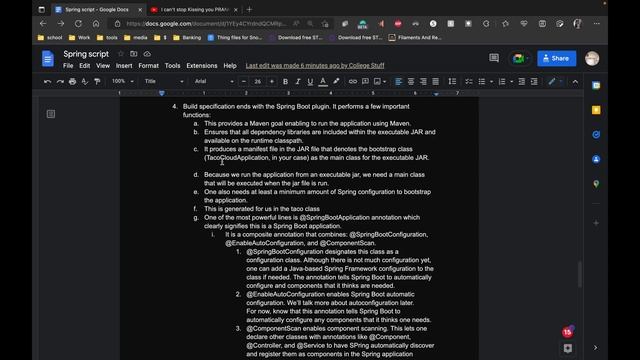The image size is (640, 360).
Task: Reload the page
Action: [78, 24]
